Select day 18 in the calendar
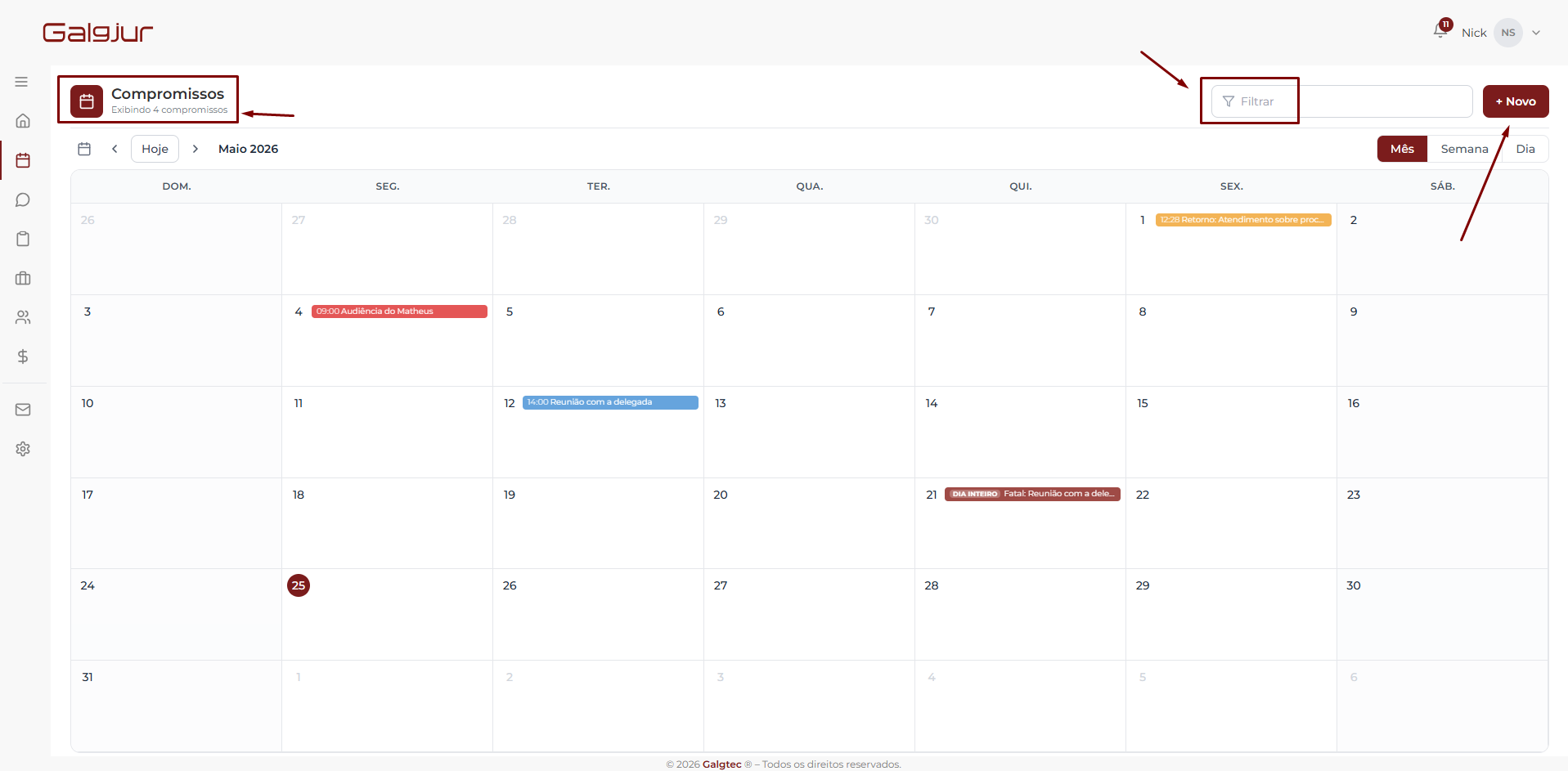1568x771 pixels. point(299,495)
